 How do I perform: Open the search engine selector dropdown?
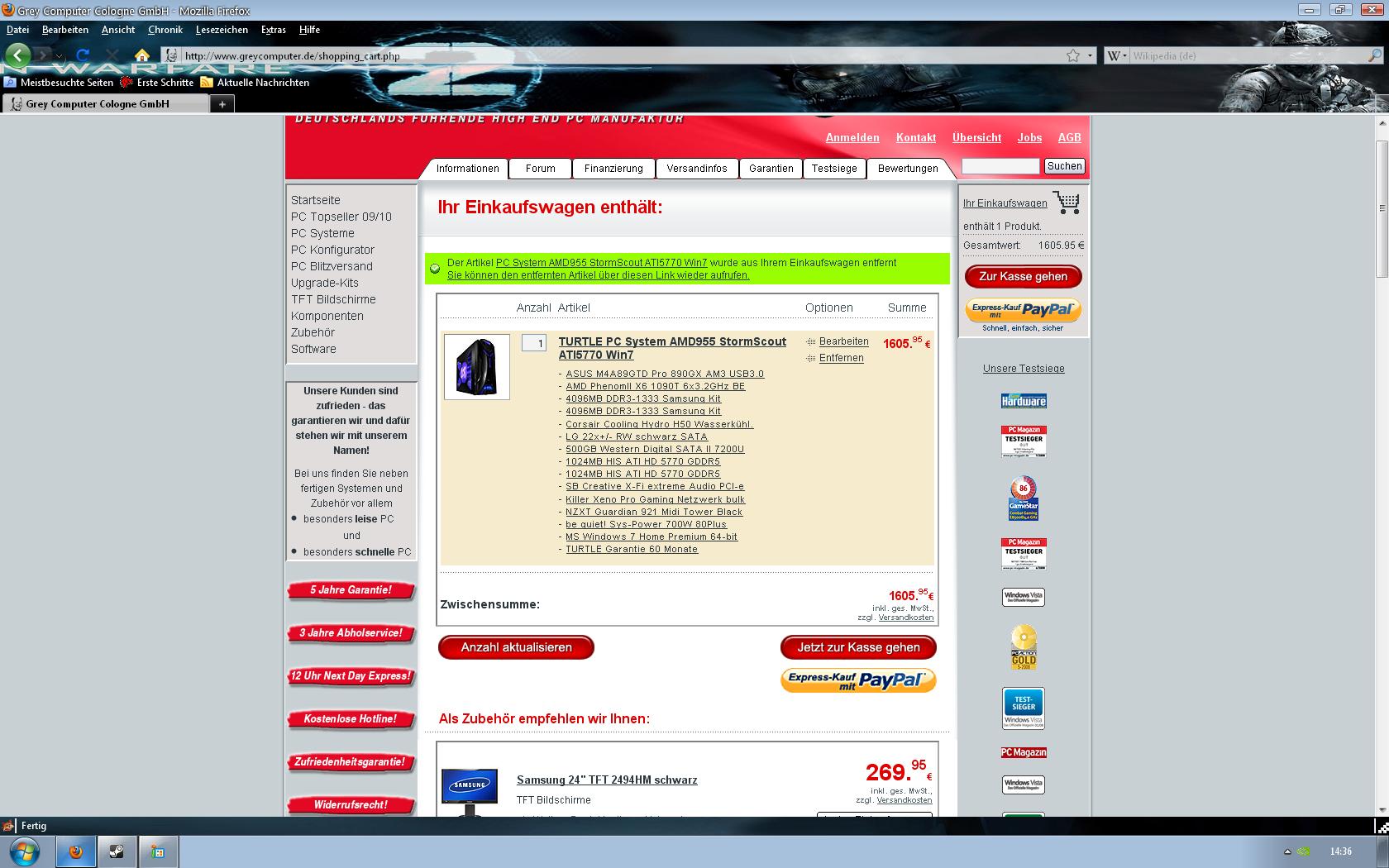point(1116,55)
